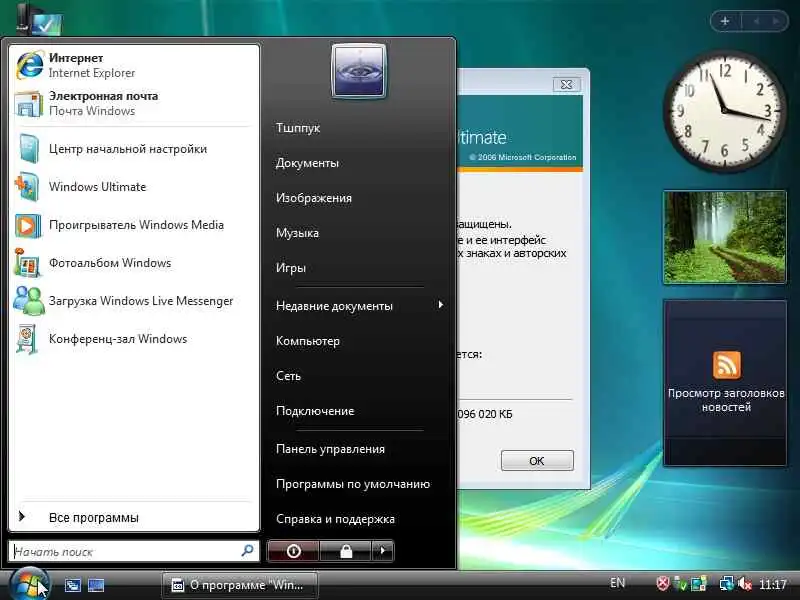Open Центр начальной настройки icon
This screenshot has width=800, height=600.
point(28,149)
